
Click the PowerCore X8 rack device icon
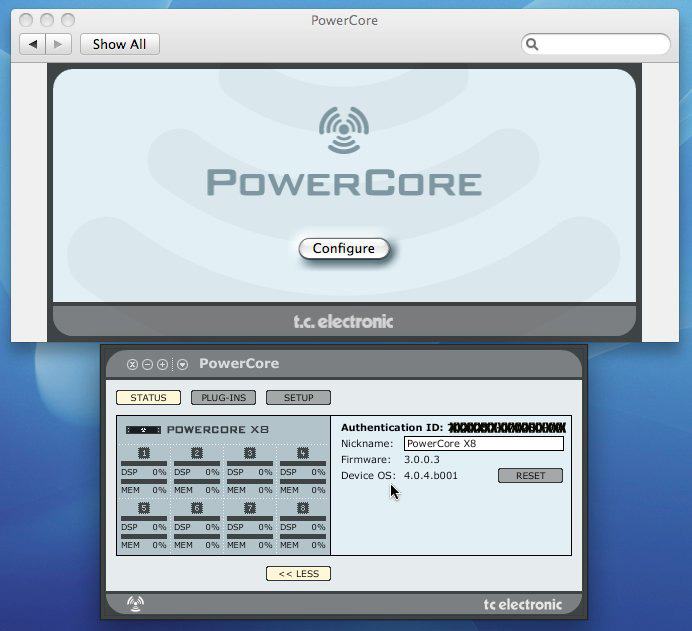[x=143, y=430]
